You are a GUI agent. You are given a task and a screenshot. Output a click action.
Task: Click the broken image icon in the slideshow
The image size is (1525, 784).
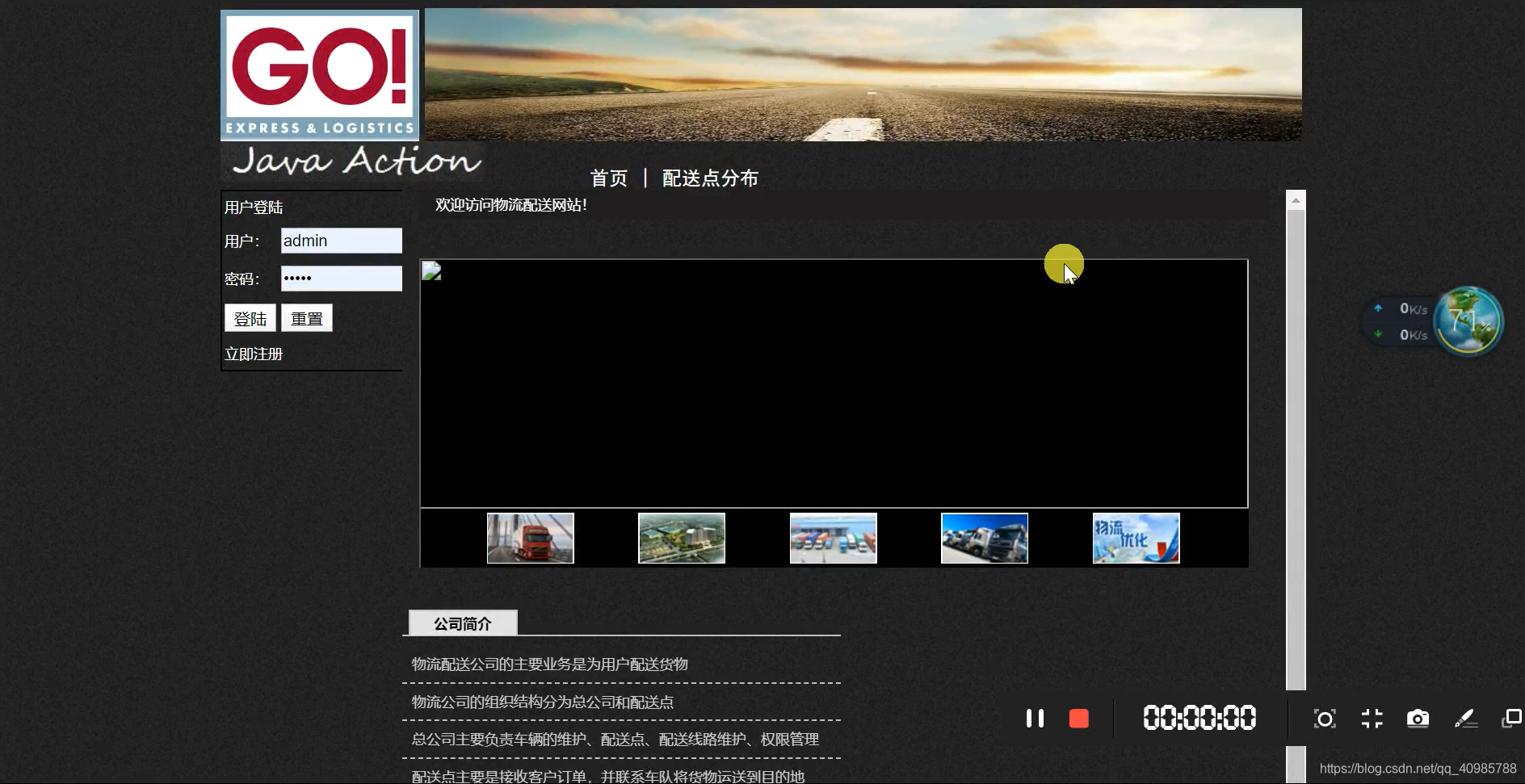[431, 270]
